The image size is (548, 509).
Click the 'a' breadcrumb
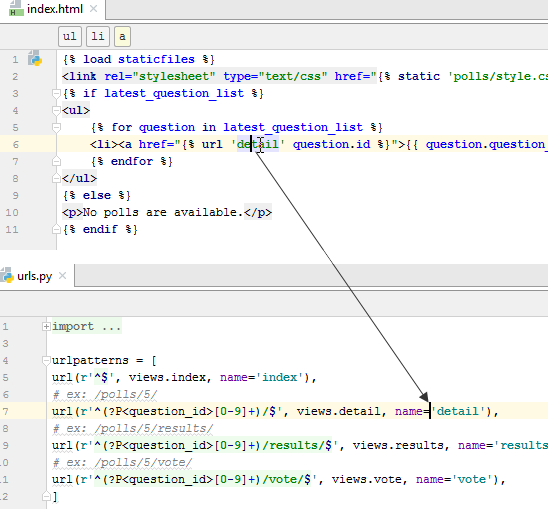pos(122,36)
